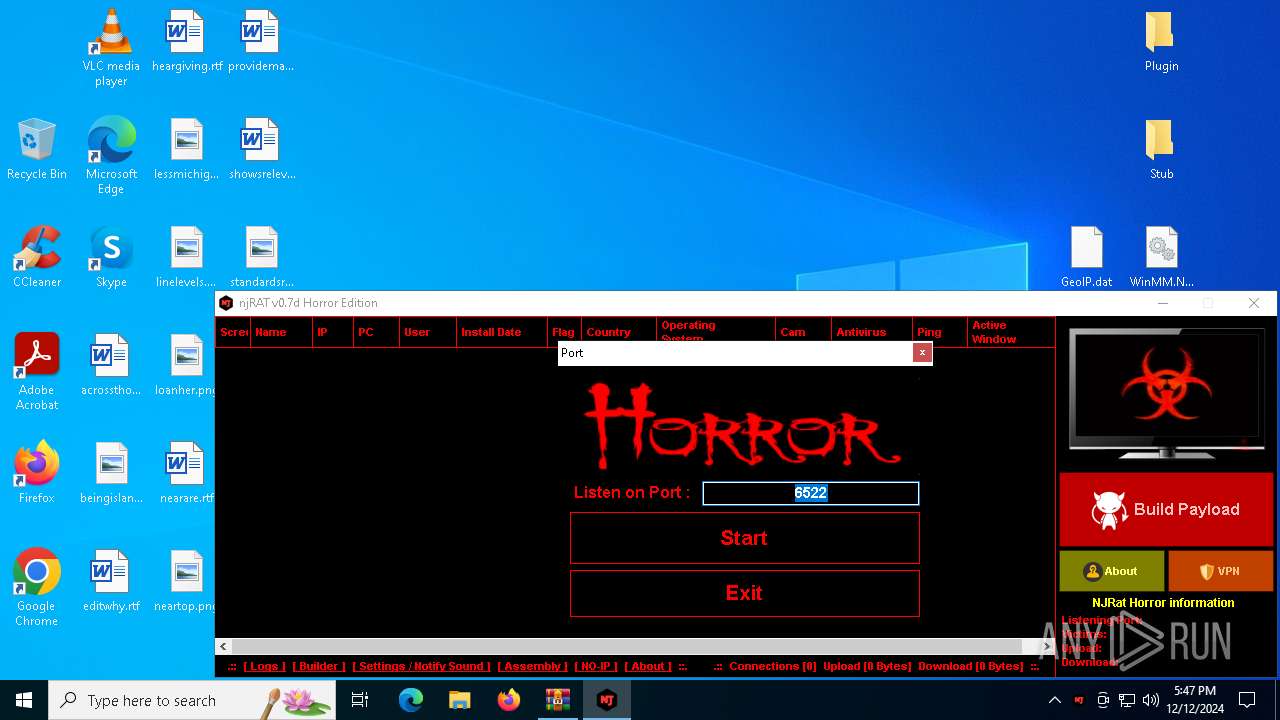Open VLC media player desktop icon
The height and width of the screenshot is (720, 1280).
[x=111, y=47]
